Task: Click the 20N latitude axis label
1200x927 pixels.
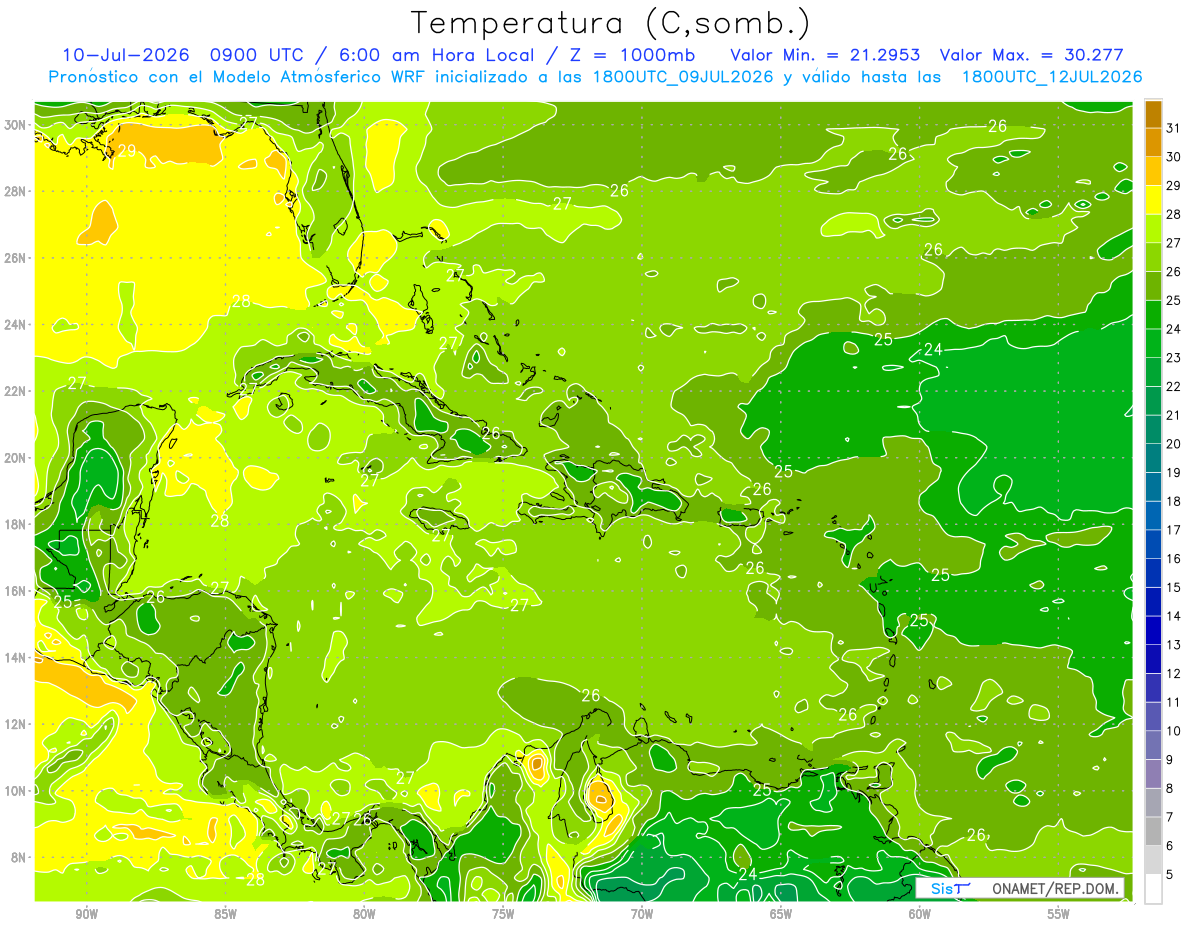Action: 15,458
